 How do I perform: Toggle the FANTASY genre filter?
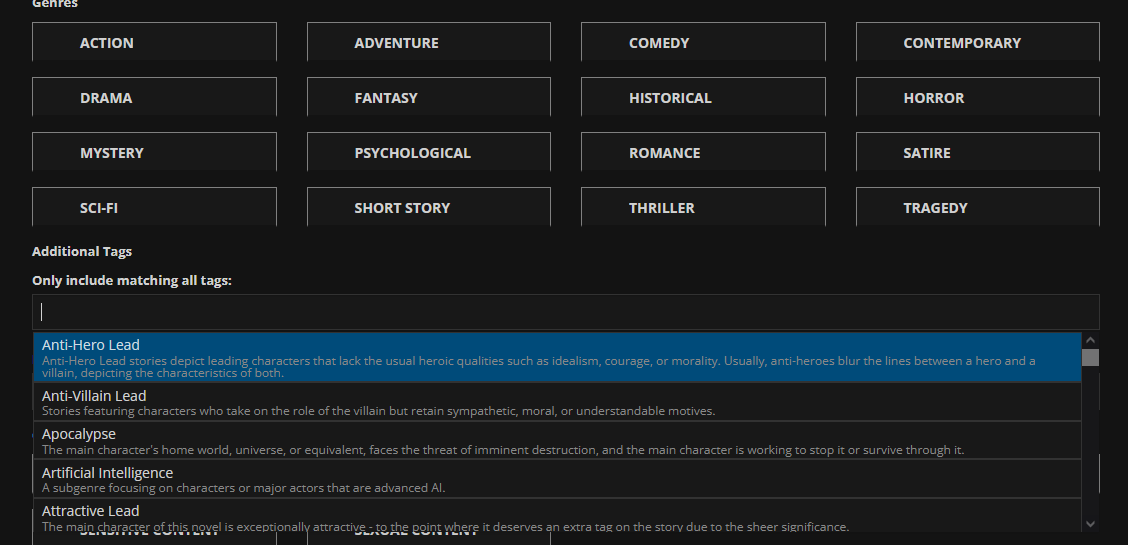[429, 97]
